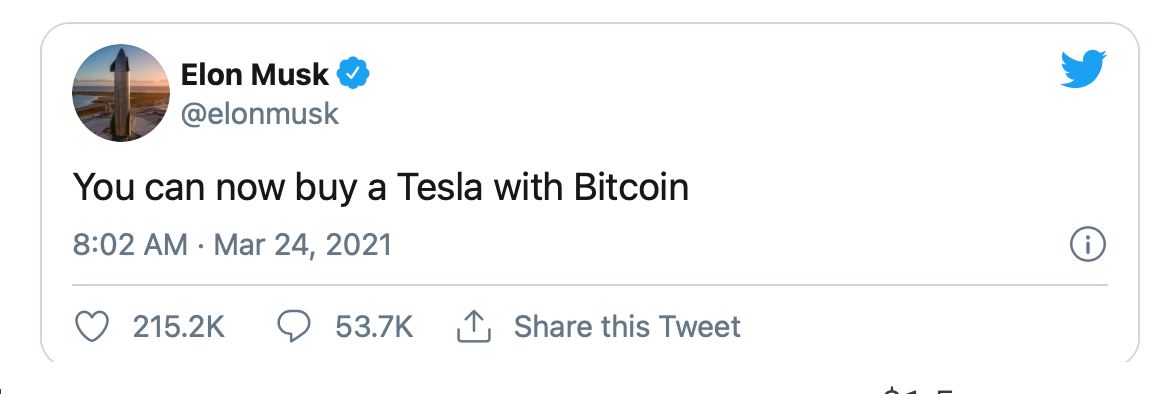Click the 53.7K replies count
Viewport: 1174px width, 394px height.
pos(374,327)
